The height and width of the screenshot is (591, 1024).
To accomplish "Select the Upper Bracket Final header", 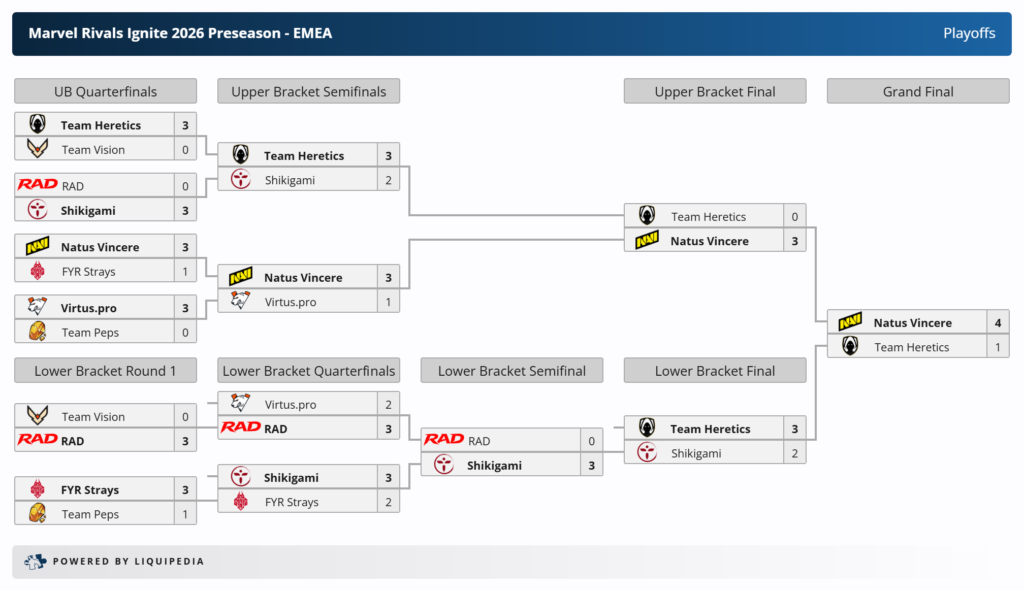I will click(x=715, y=92).
